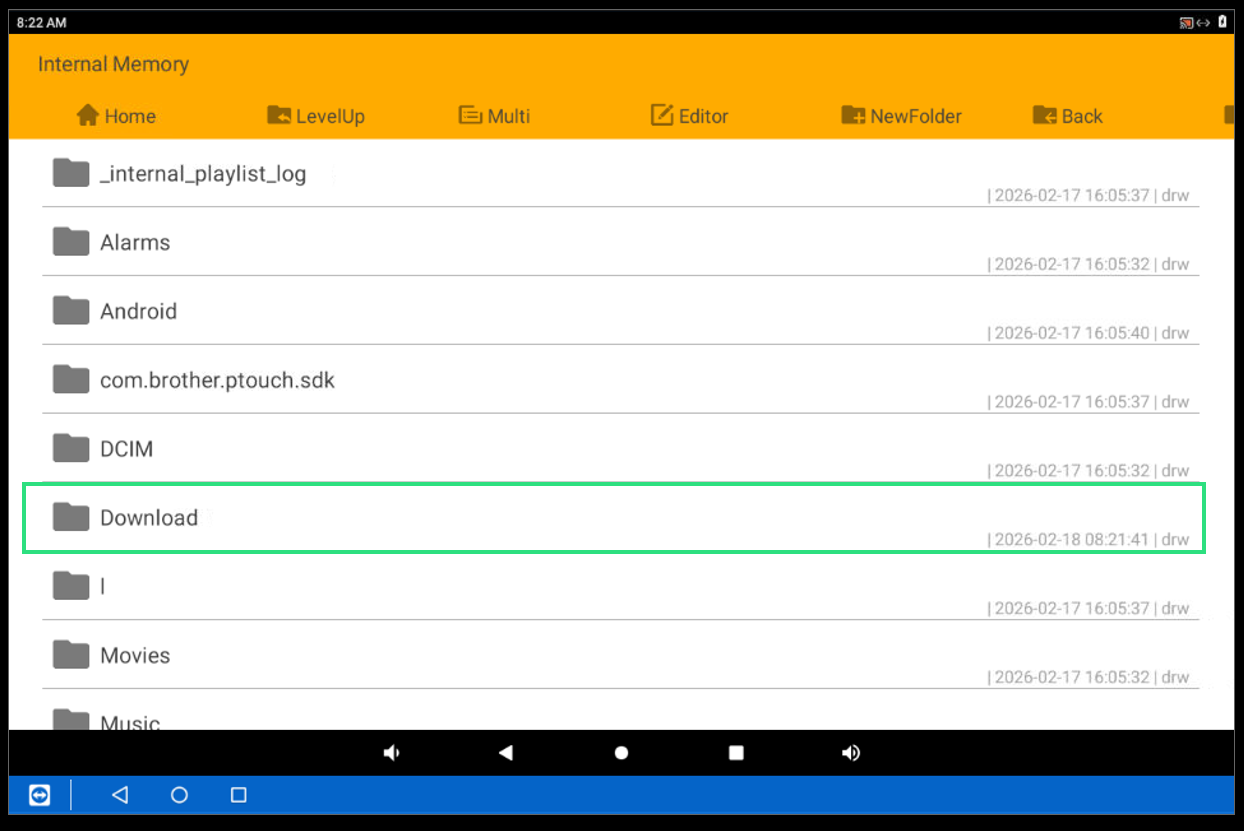Enable Multi selection mode

494,116
